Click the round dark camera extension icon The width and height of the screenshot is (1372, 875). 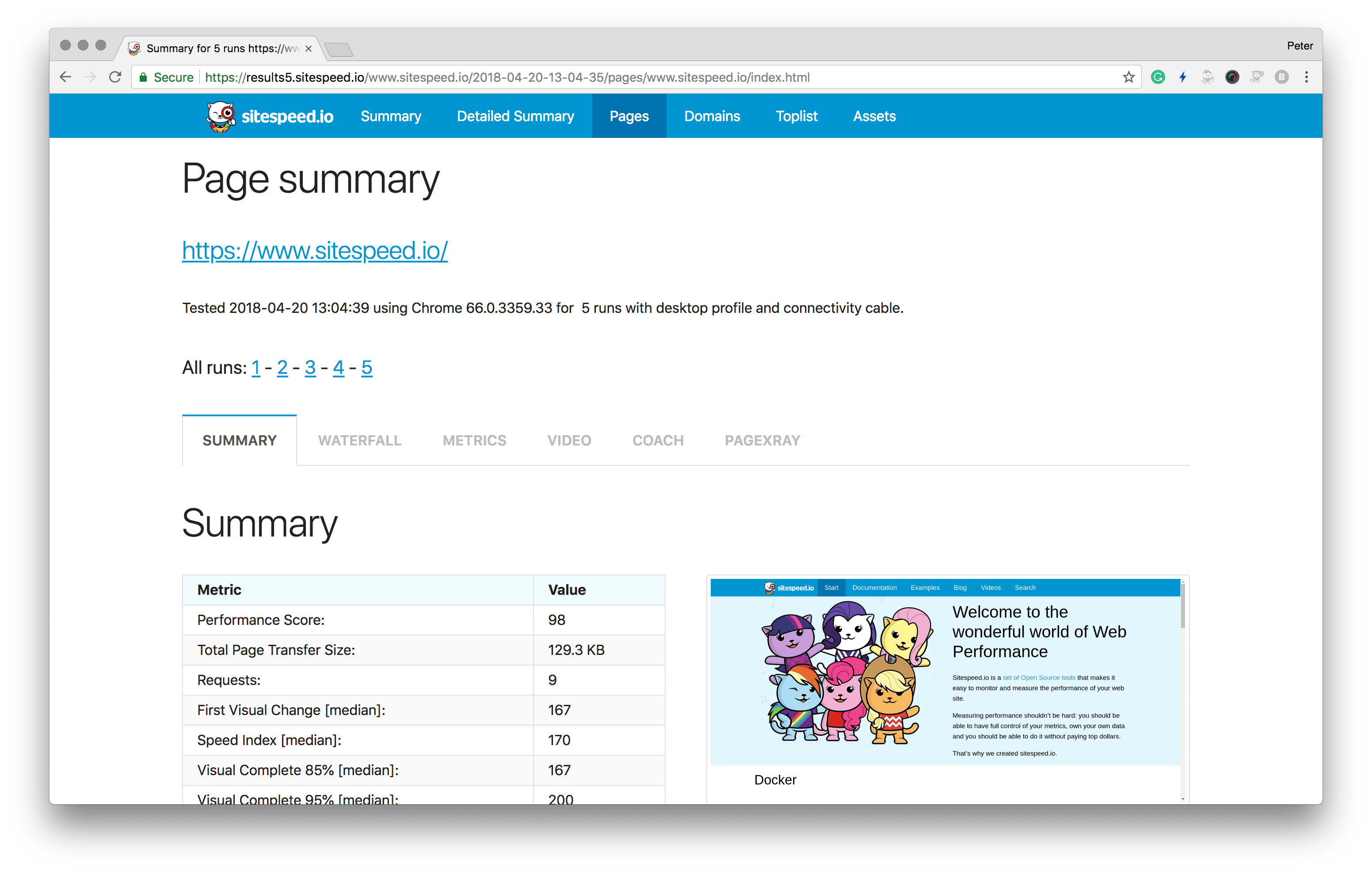tap(1232, 77)
